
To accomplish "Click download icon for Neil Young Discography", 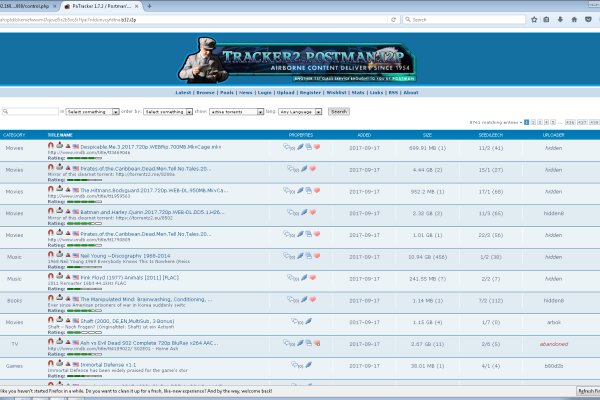I will 59,254.
